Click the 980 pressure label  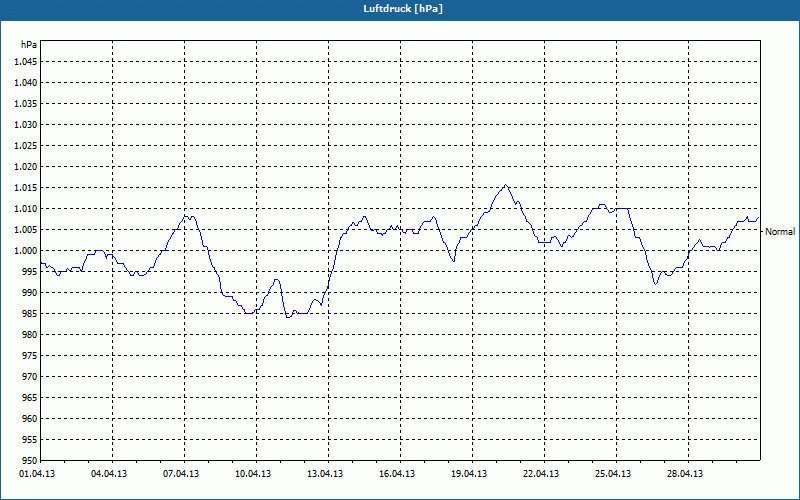(x=30, y=335)
